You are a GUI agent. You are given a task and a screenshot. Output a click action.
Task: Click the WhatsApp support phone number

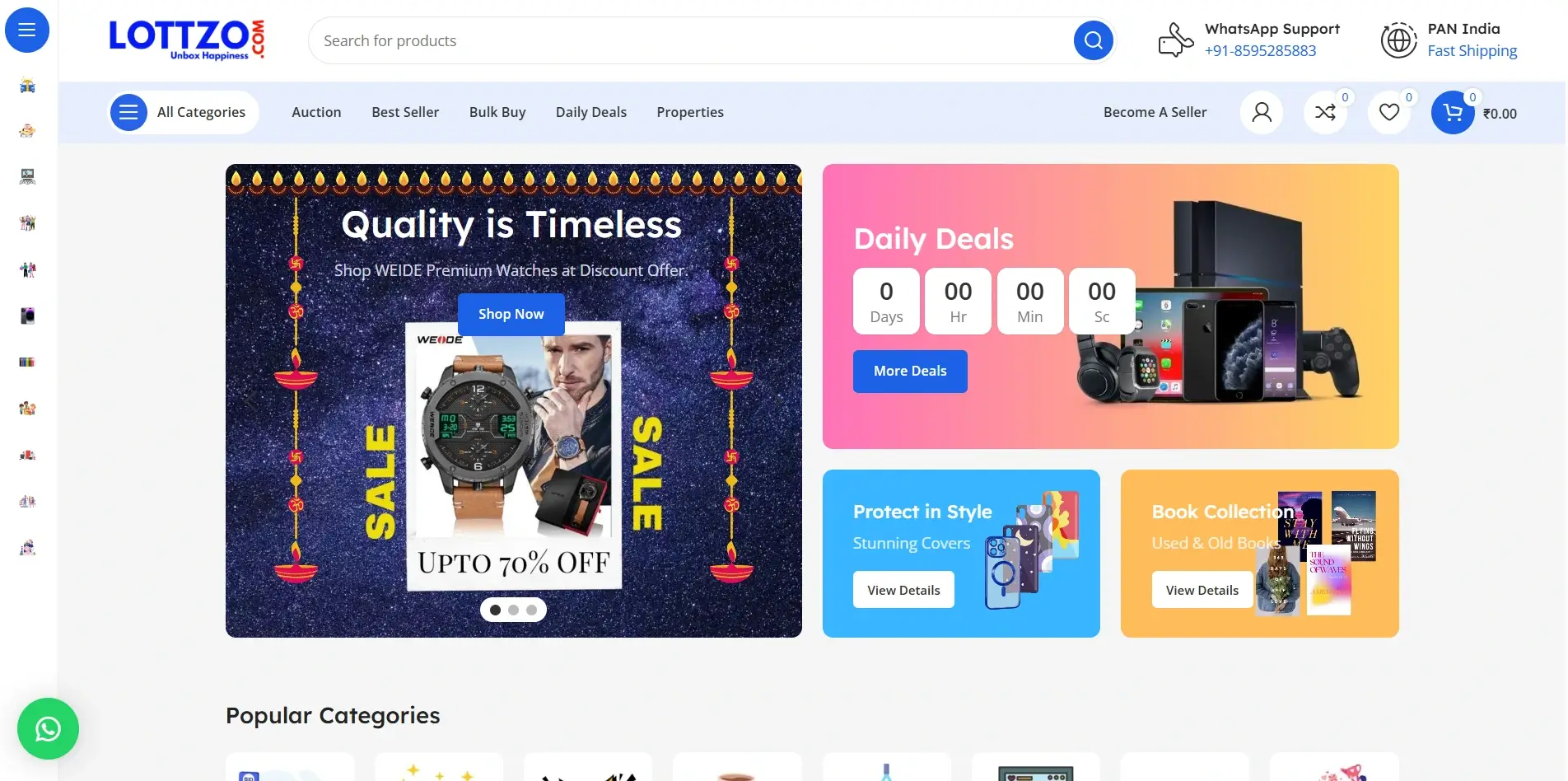pos(1260,51)
